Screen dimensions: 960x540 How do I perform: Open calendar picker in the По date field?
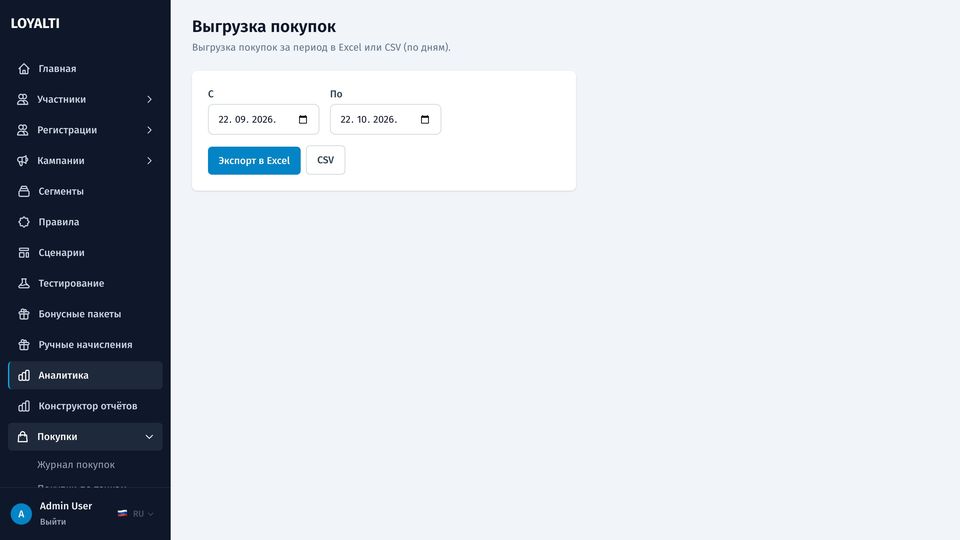point(425,119)
